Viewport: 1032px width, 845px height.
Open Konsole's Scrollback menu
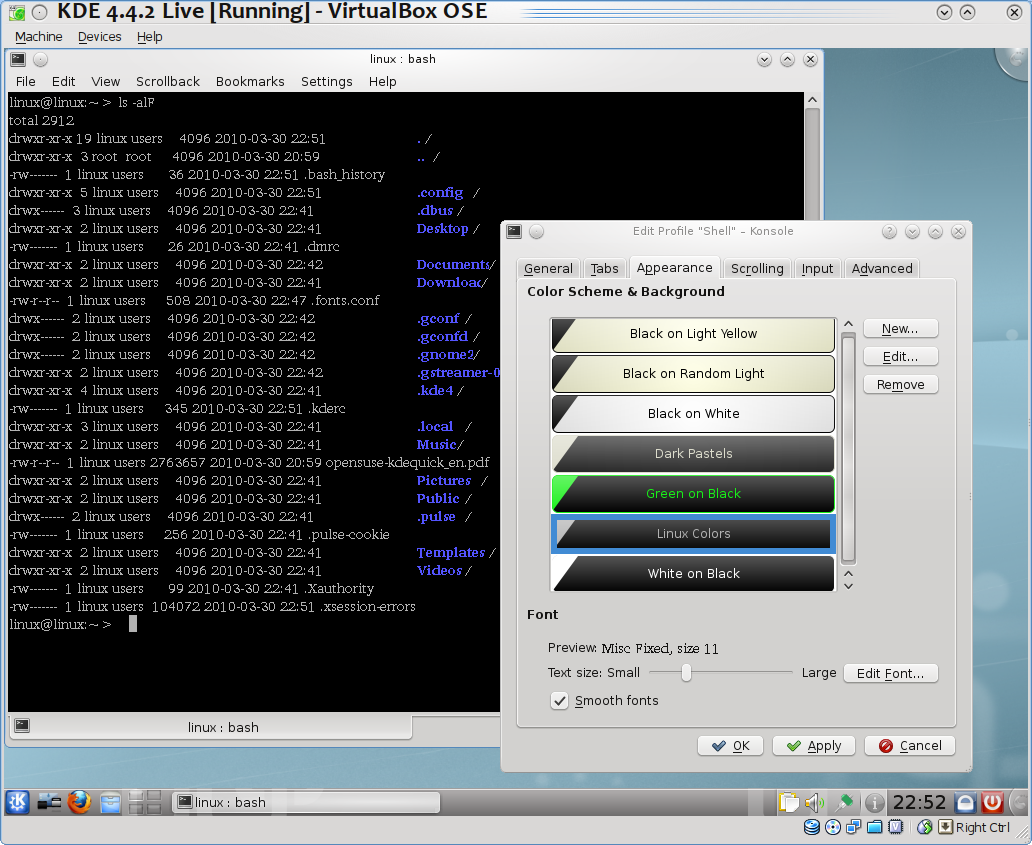pos(168,82)
